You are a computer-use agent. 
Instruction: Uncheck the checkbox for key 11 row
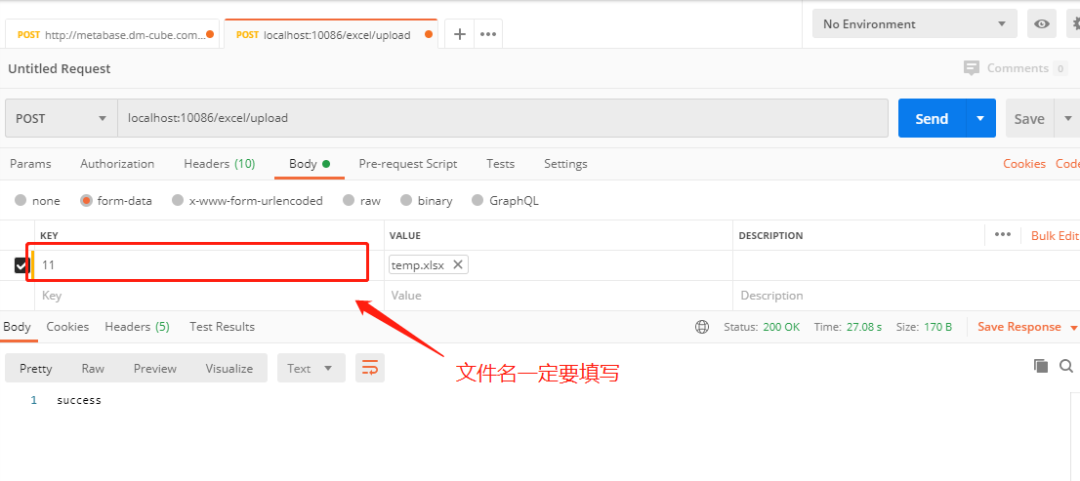tap(21, 265)
